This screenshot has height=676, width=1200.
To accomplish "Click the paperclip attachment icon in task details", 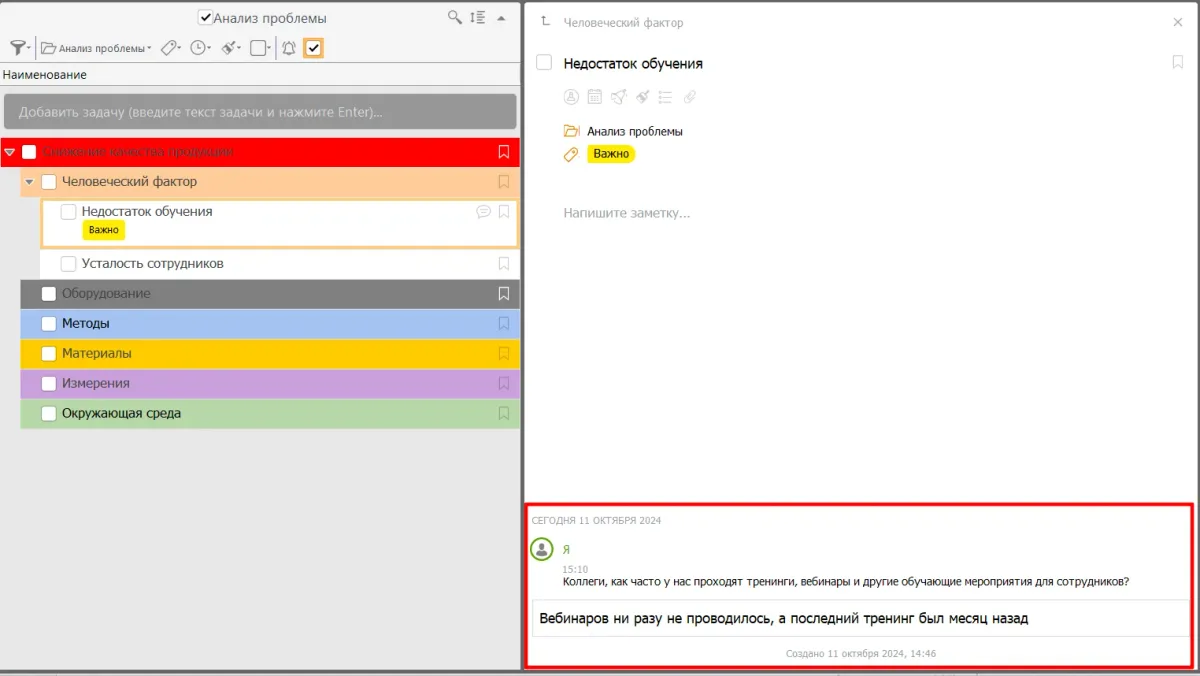I will click(x=689, y=97).
